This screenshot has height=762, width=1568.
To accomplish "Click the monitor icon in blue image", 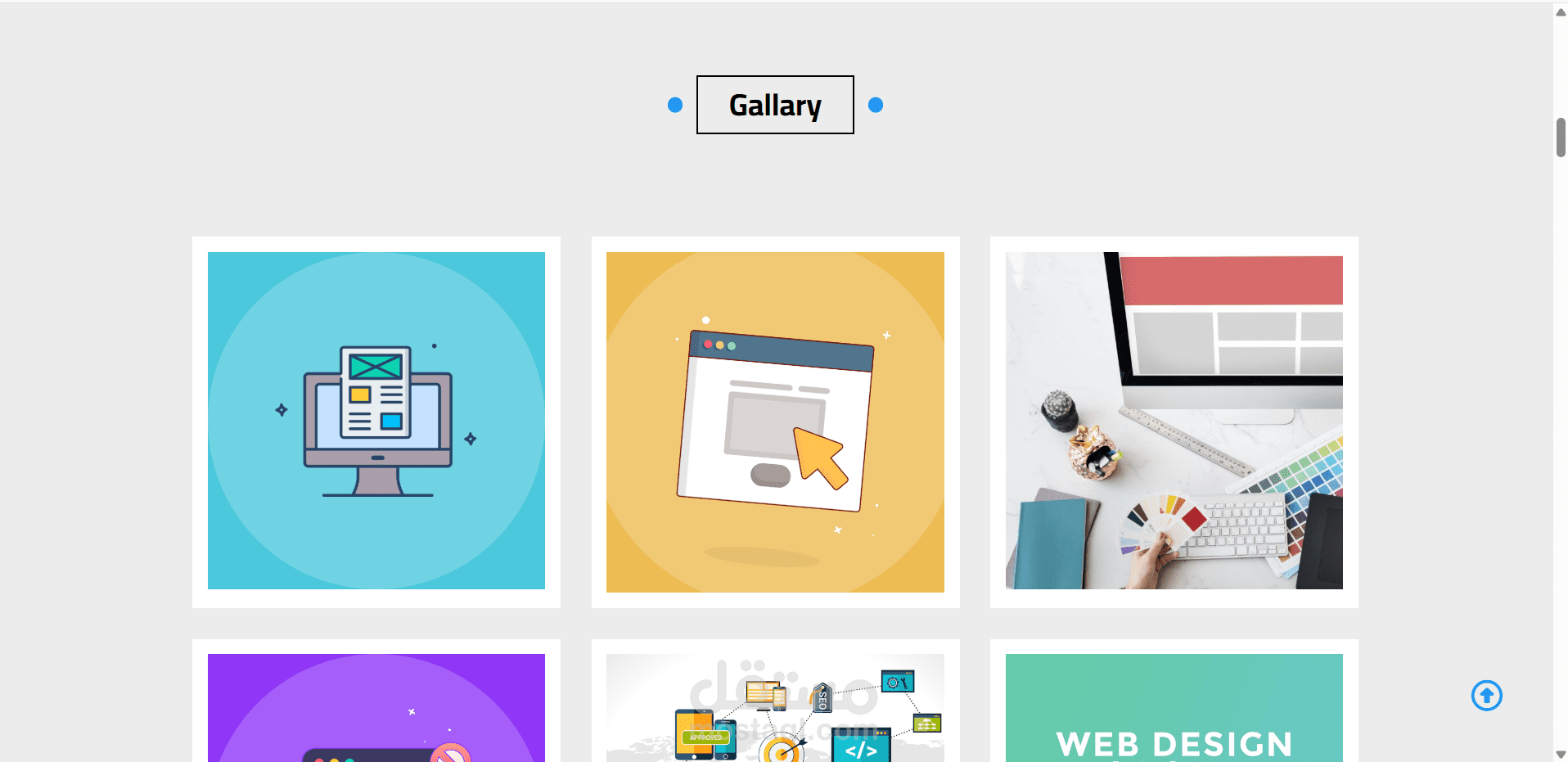I will click(377, 421).
